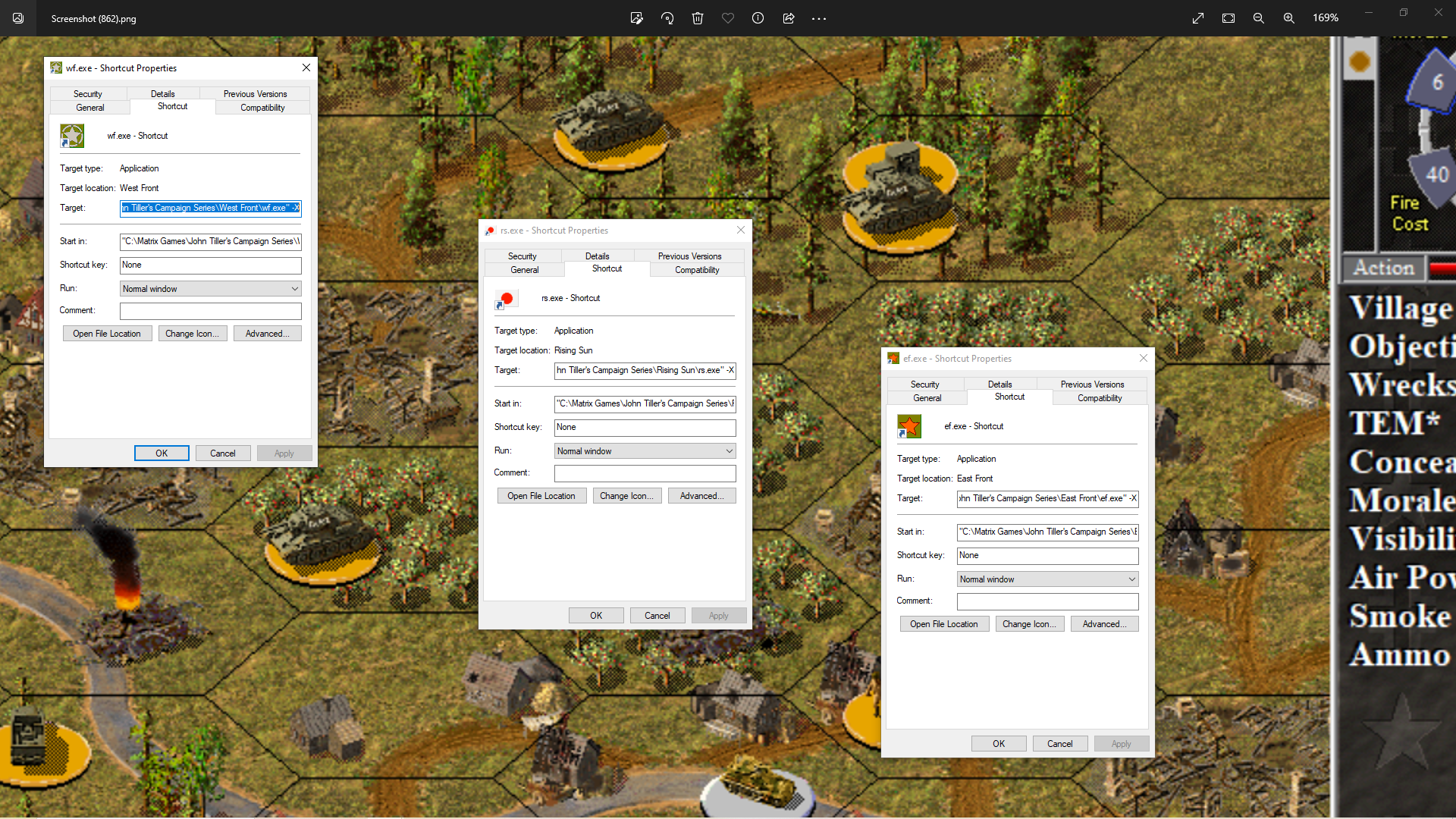
Task: Click the Photos app icon in title bar
Action: [18, 18]
